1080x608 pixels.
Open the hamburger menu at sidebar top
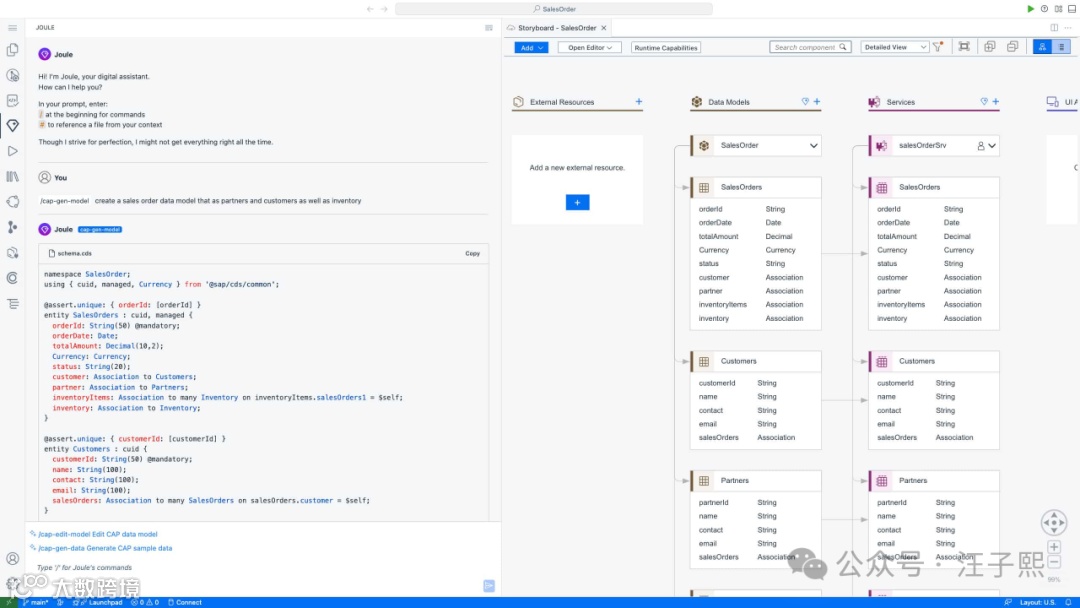tap(12, 28)
